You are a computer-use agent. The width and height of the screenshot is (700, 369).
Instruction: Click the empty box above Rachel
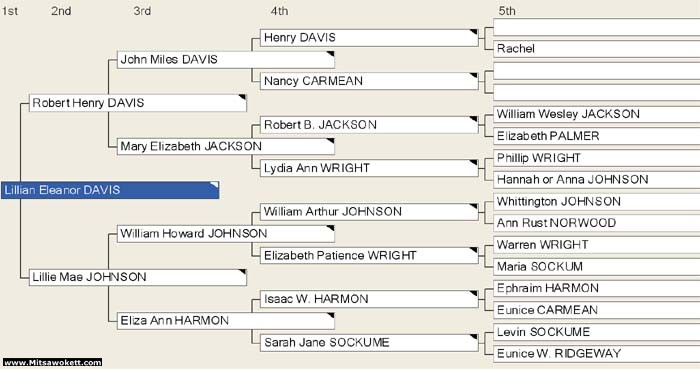(x=597, y=27)
